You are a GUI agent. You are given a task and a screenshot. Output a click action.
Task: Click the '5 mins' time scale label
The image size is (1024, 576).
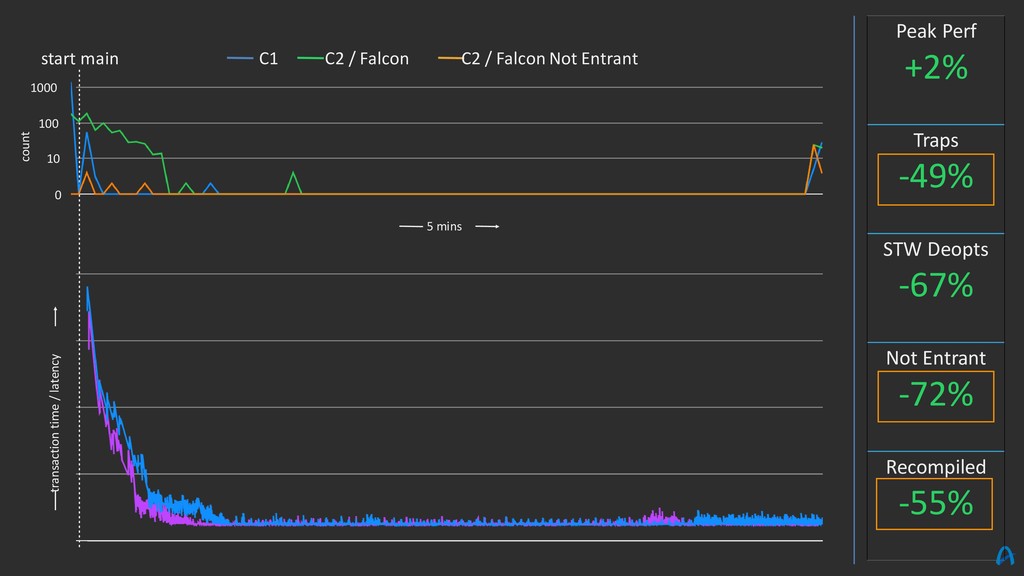pyautogui.click(x=444, y=227)
